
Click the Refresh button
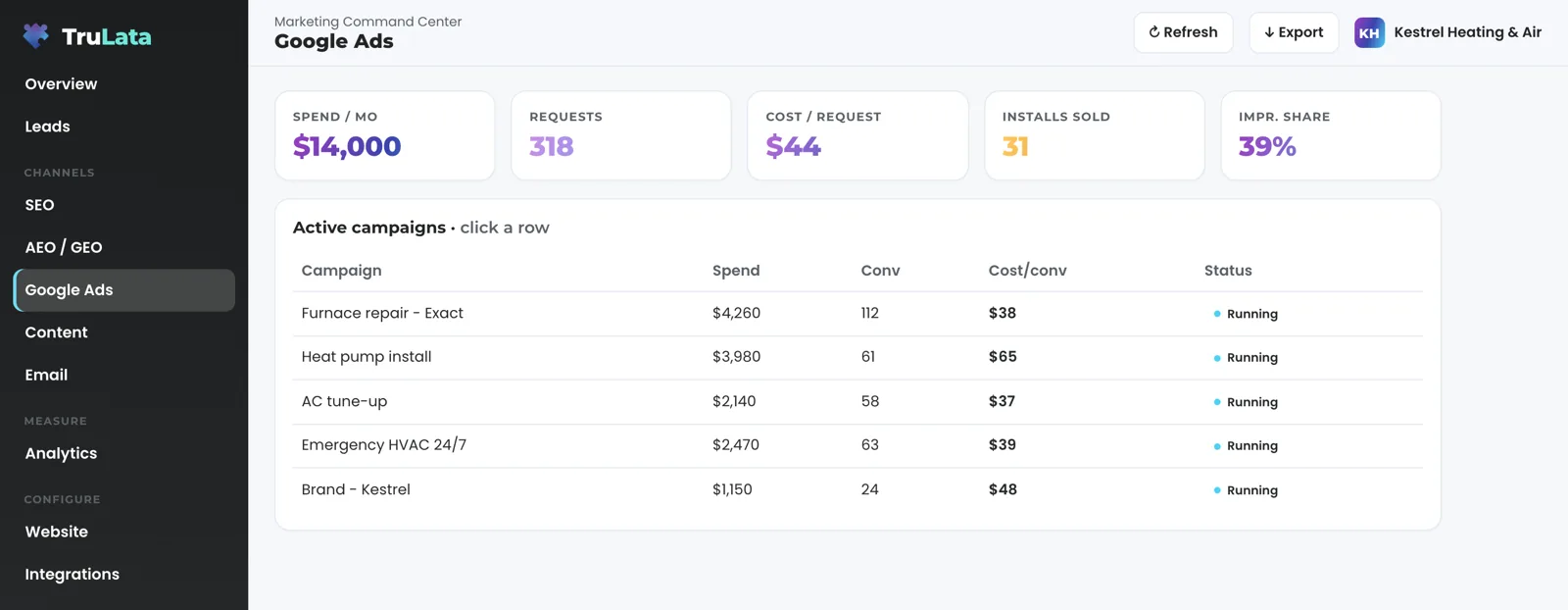[x=1183, y=32]
